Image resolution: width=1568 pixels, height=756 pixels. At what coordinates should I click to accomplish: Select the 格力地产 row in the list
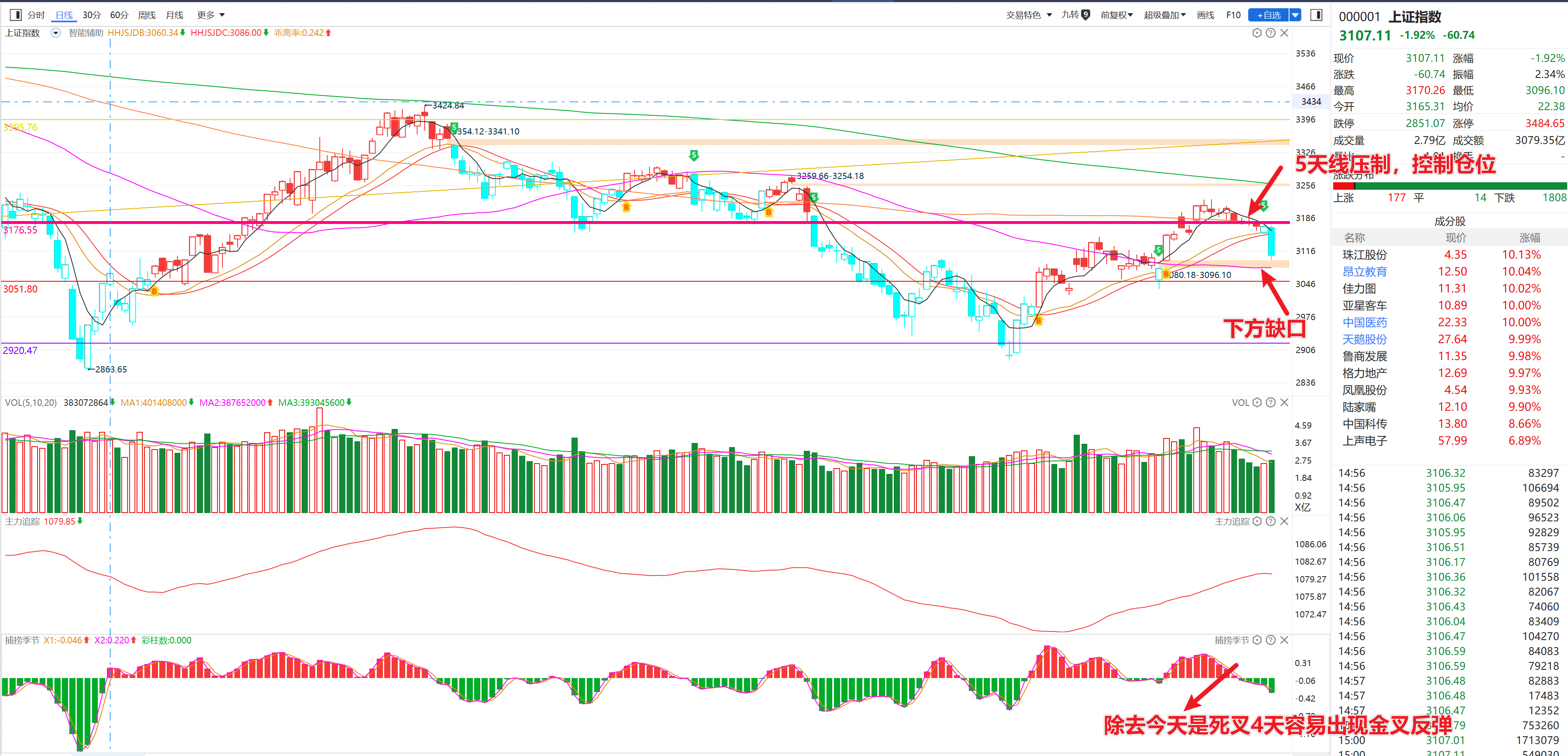click(1449, 373)
